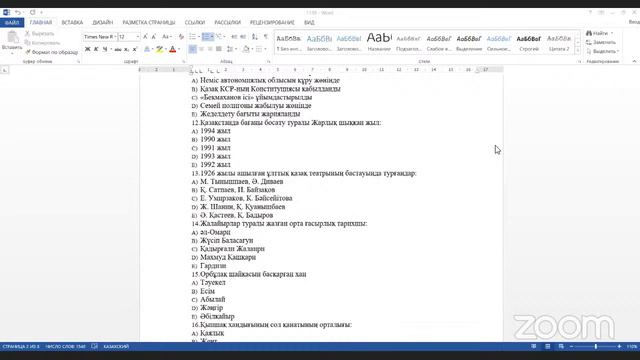Screen dimensions: 640x360
Task: Toggle Justify paragraph alignment
Action: tap(219, 49)
